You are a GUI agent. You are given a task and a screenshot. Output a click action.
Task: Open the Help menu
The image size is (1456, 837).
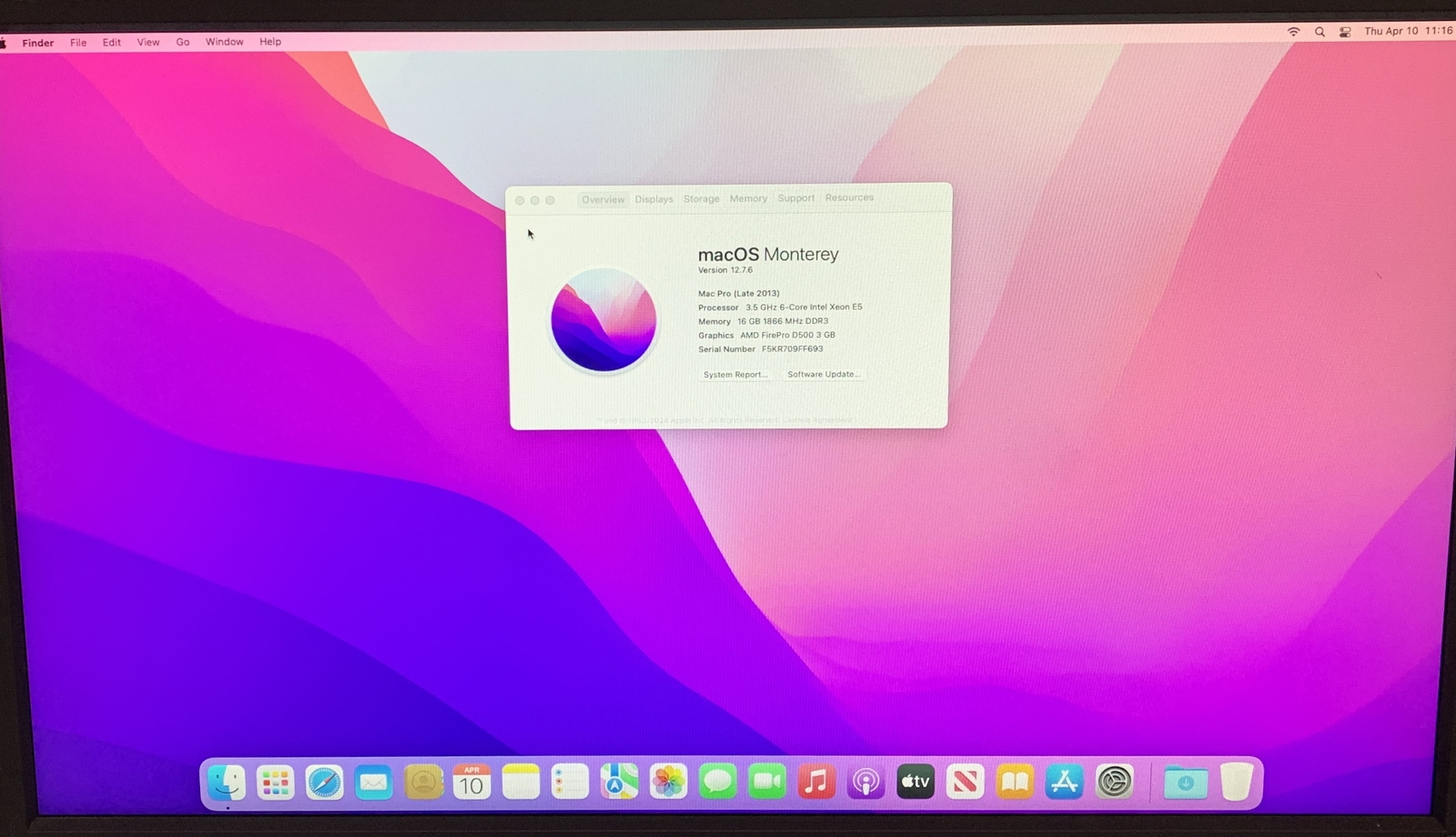point(270,42)
